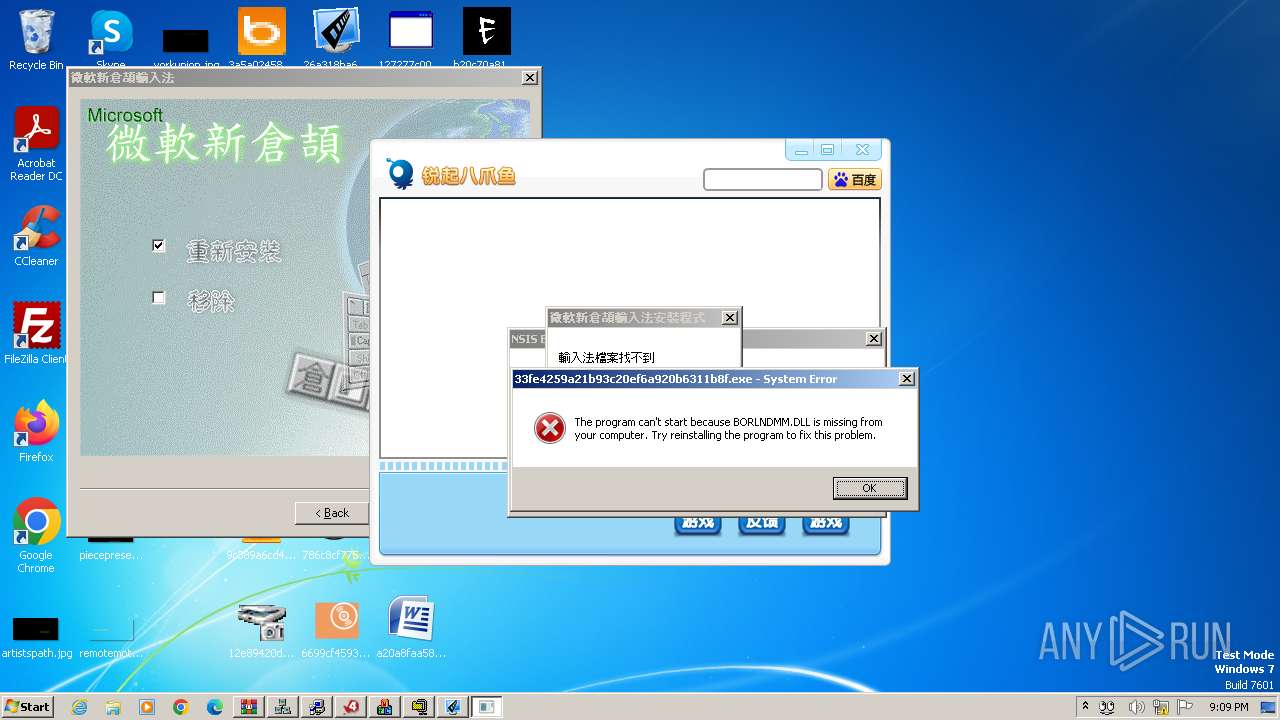Check the 移除 (remove) checkbox
The width and height of the screenshot is (1280, 720).
pos(158,297)
